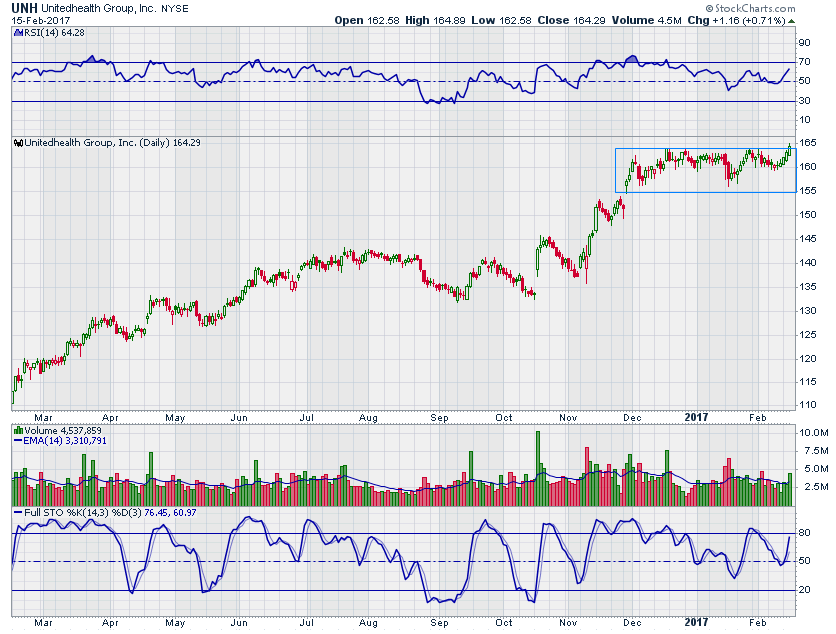Click the Nov label under the stochastic panel
This screenshot has height=634, width=836.
(568, 623)
